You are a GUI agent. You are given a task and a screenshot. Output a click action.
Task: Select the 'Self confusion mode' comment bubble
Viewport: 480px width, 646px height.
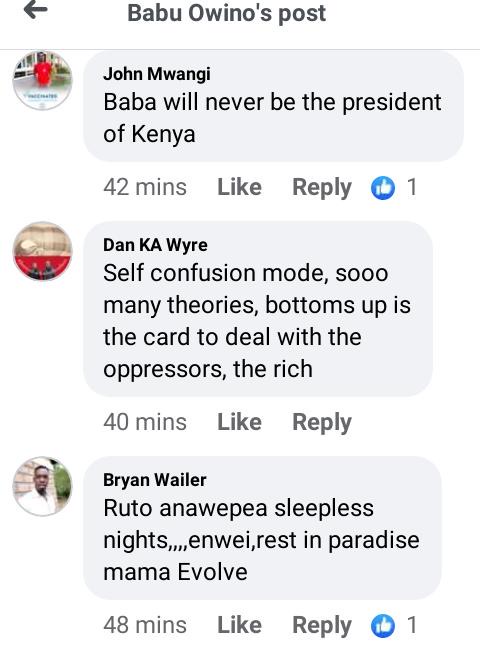click(x=258, y=309)
